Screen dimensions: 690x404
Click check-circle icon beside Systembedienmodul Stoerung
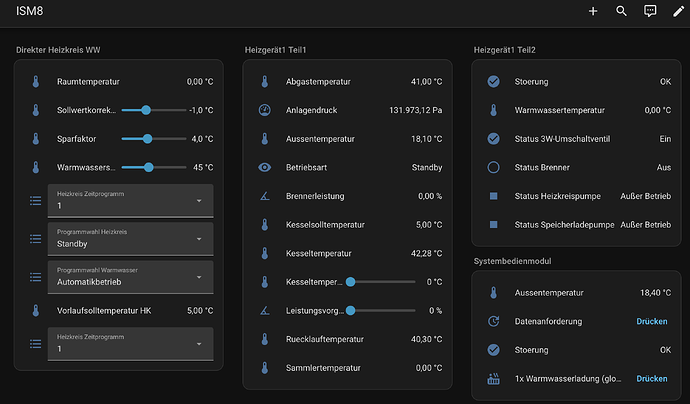click(493, 350)
